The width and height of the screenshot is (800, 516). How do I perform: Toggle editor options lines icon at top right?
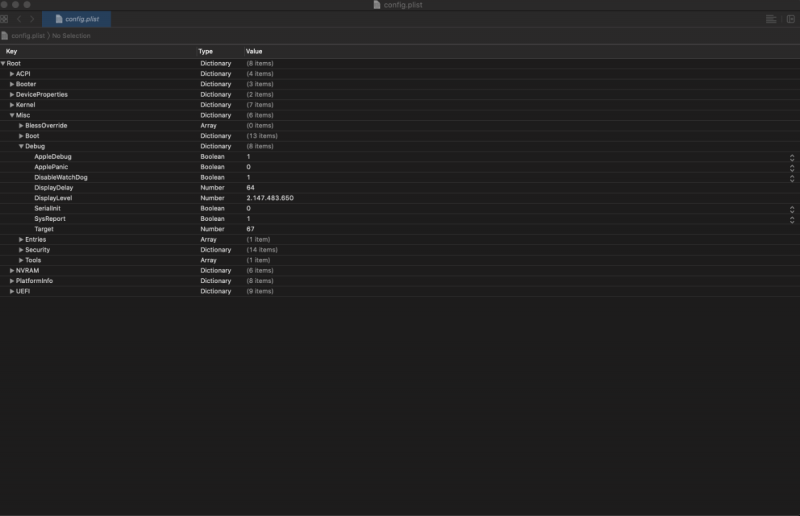771,19
